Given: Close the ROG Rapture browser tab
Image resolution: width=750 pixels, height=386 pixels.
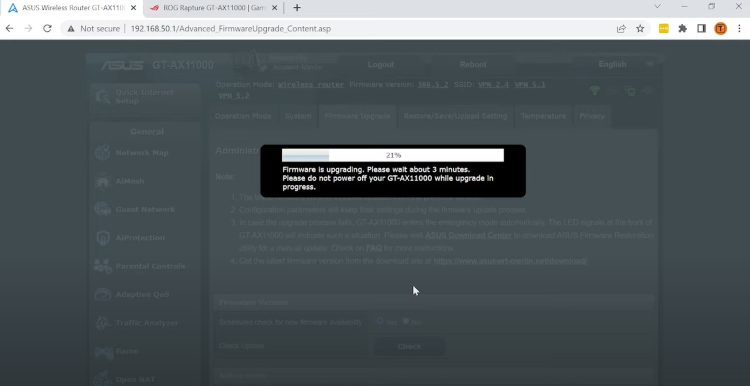Looking at the screenshot, I should click(275, 8).
